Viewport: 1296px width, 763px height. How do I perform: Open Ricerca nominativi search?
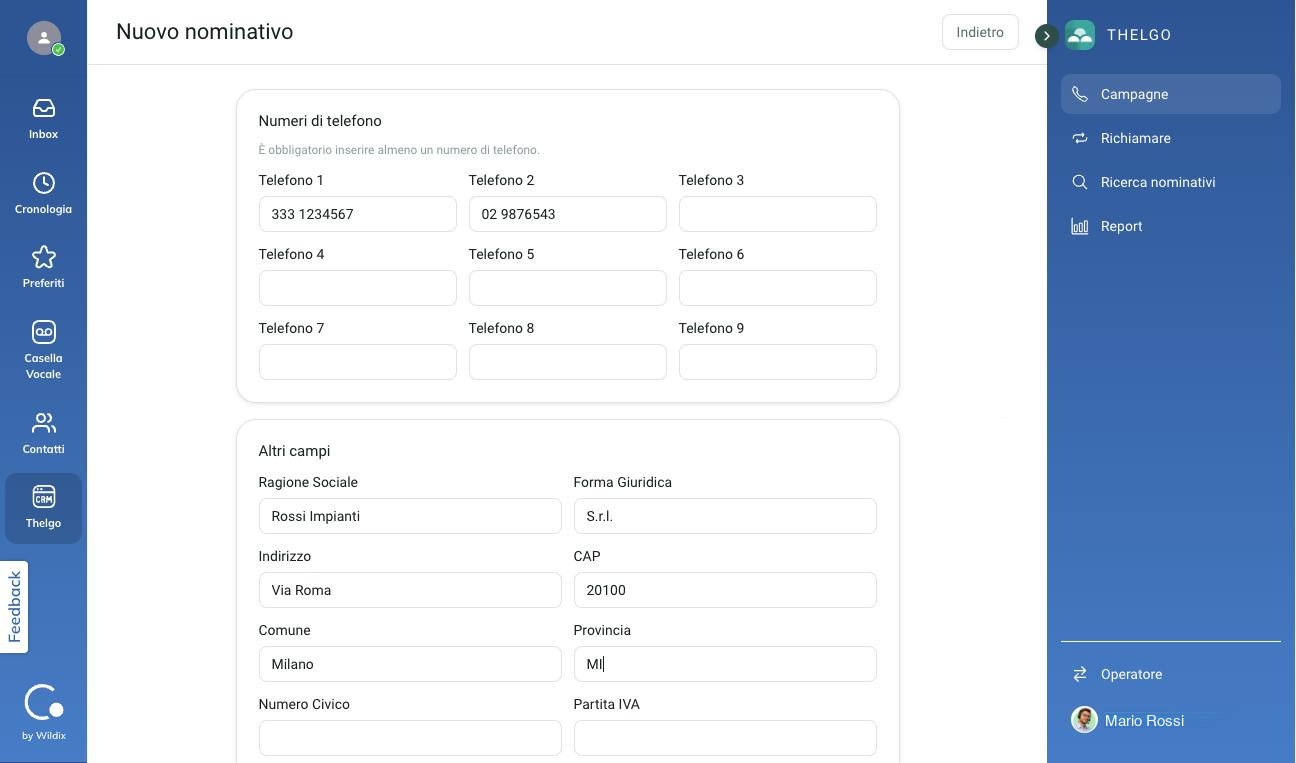(x=1171, y=182)
